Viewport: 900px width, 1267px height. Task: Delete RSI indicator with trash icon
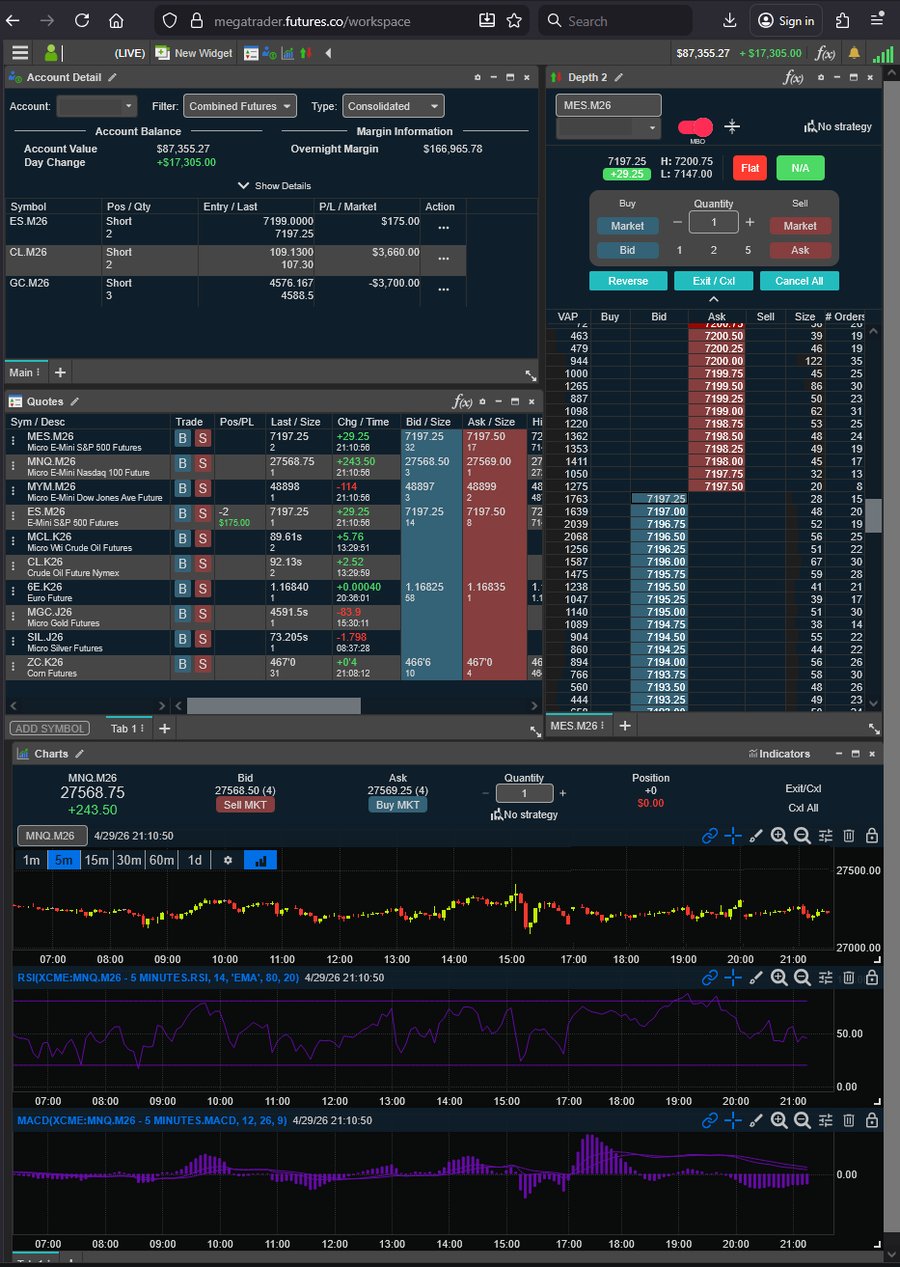848,978
